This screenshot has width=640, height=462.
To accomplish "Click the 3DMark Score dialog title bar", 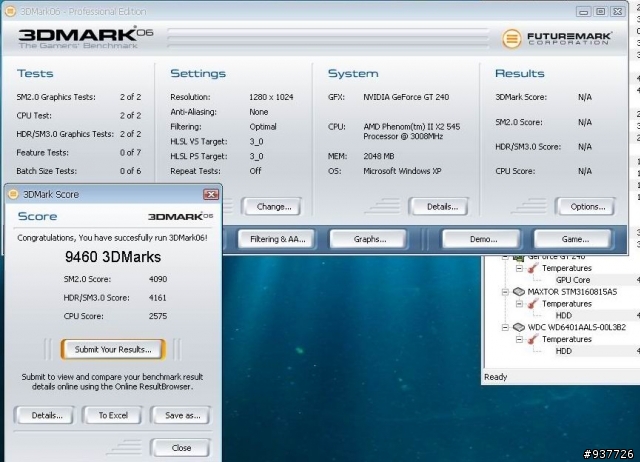I will pyautogui.click(x=113, y=194).
